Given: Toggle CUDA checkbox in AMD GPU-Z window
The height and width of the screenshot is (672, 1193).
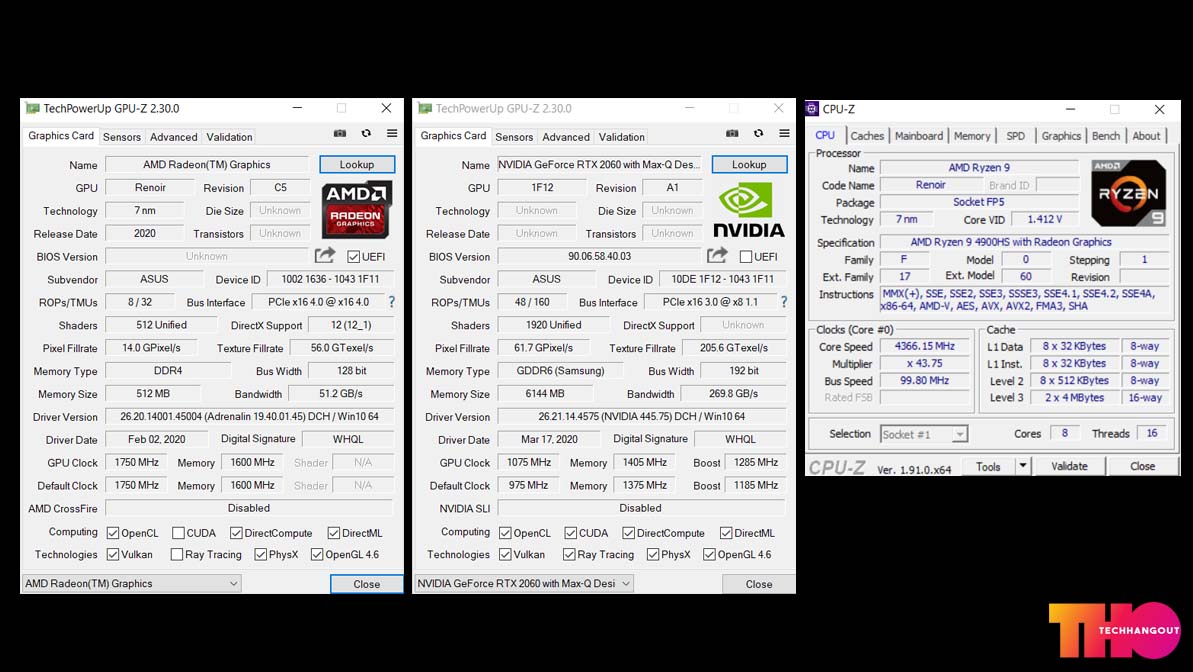Looking at the screenshot, I should pyautogui.click(x=178, y=533).
